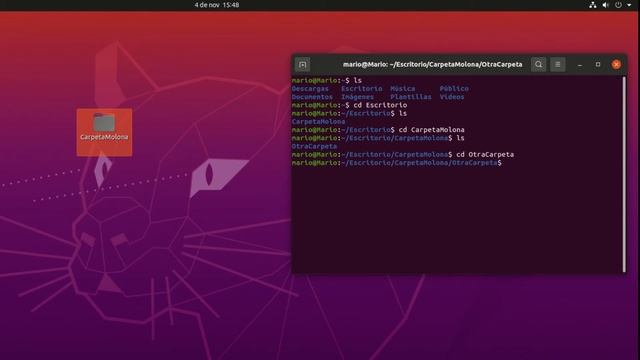This screenshot has height=360, width=640.
Task: Click the terminal window title text
Action: tap(432, 64)
